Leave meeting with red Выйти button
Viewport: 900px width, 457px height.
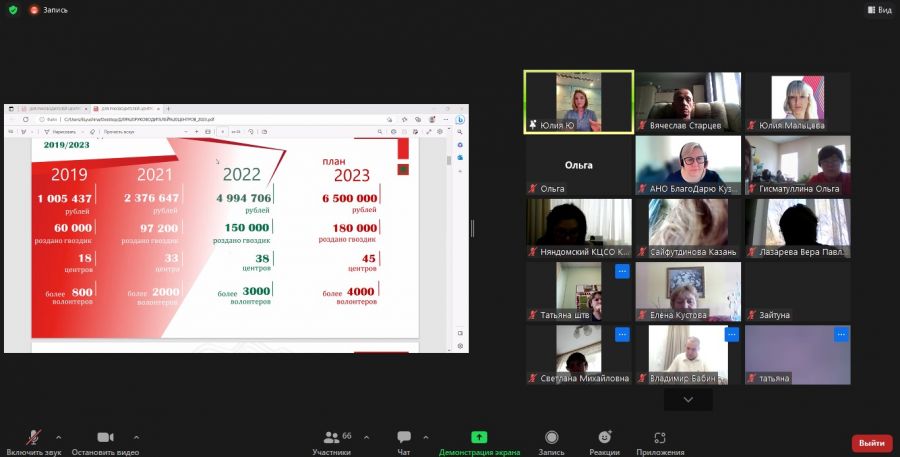872,443
